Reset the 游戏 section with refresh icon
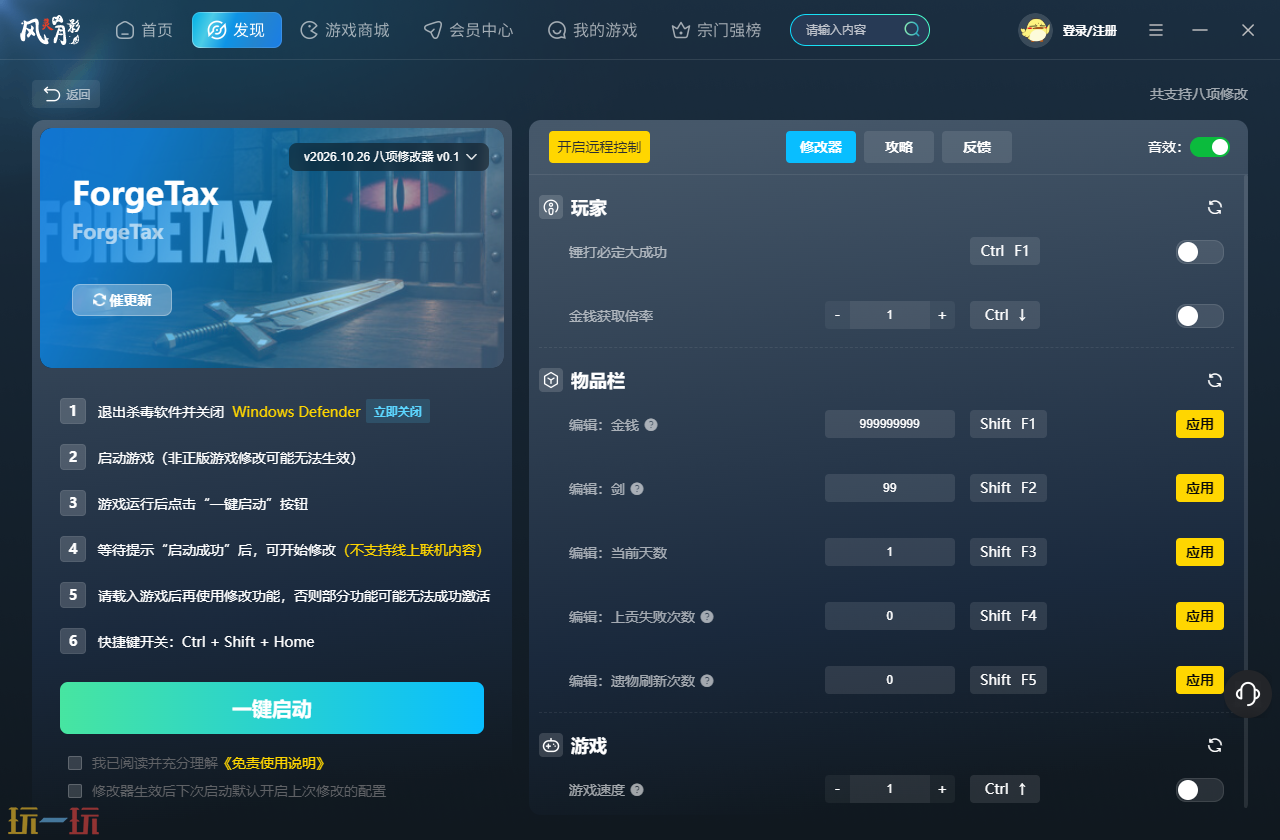The image size is (1280, 840). pyautogui.click(x=1215, y=745)
